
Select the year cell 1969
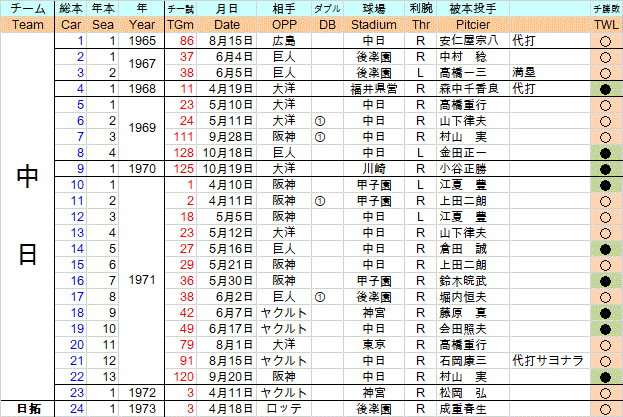tap(142, 128)
